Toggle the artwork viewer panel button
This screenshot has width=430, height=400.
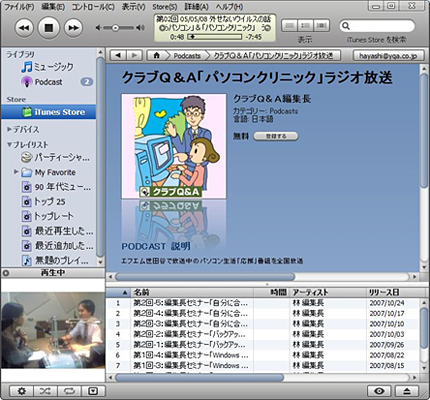[x=93, y=391]
